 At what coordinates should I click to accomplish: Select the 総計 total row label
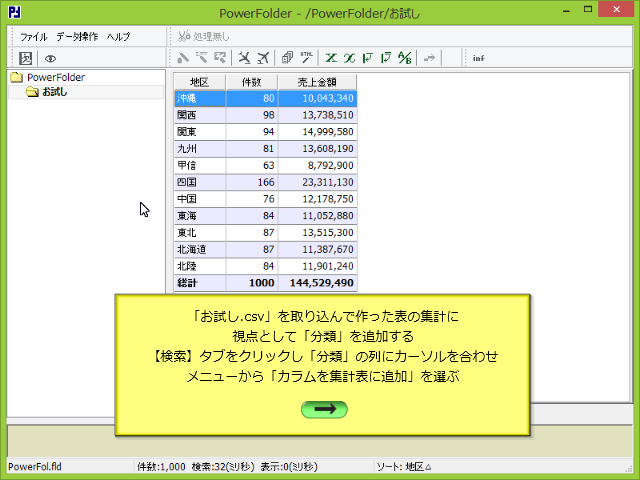(x=200, y=283)
